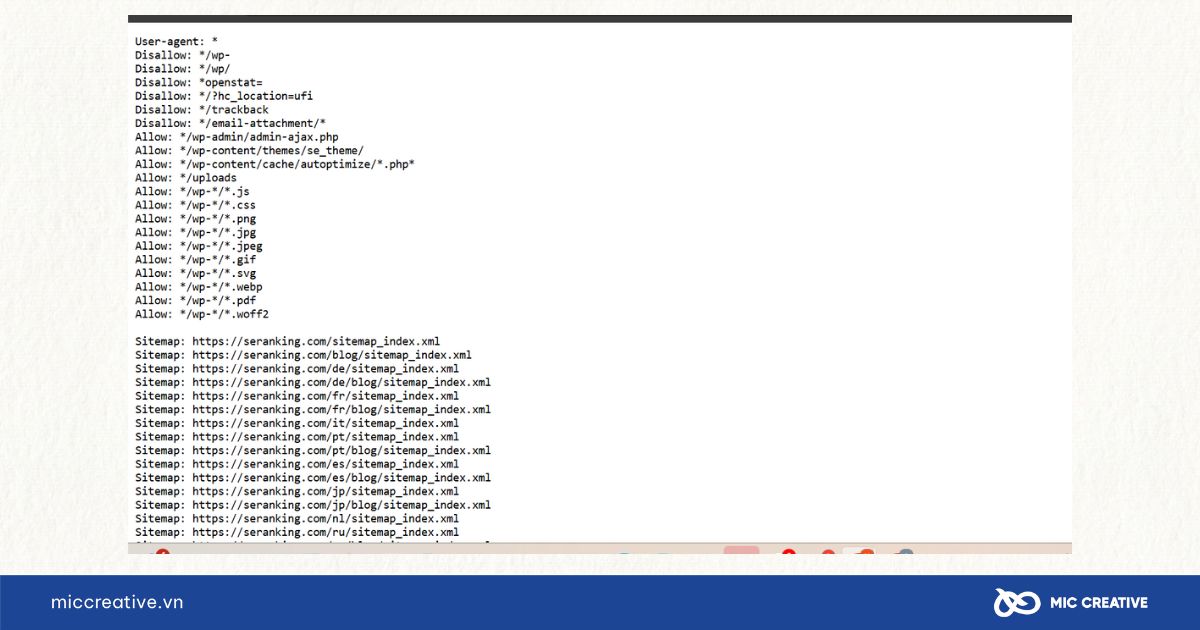
Task: Click the 'Disallow: */email-attachment/*' line
Action: pyautogui.click(x=231, y=123)
